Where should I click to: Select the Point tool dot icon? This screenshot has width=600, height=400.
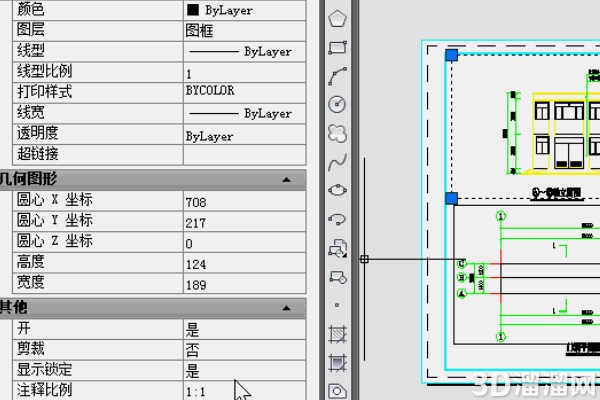[x=337, y=305]
